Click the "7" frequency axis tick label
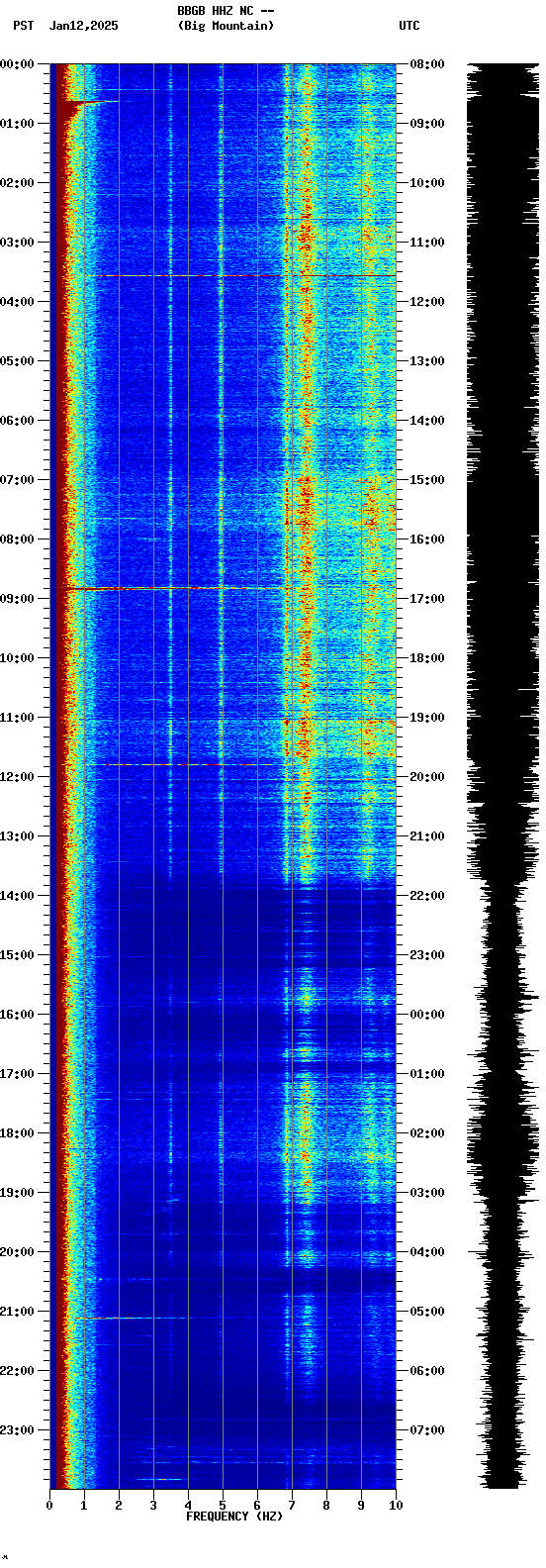 292,1506
